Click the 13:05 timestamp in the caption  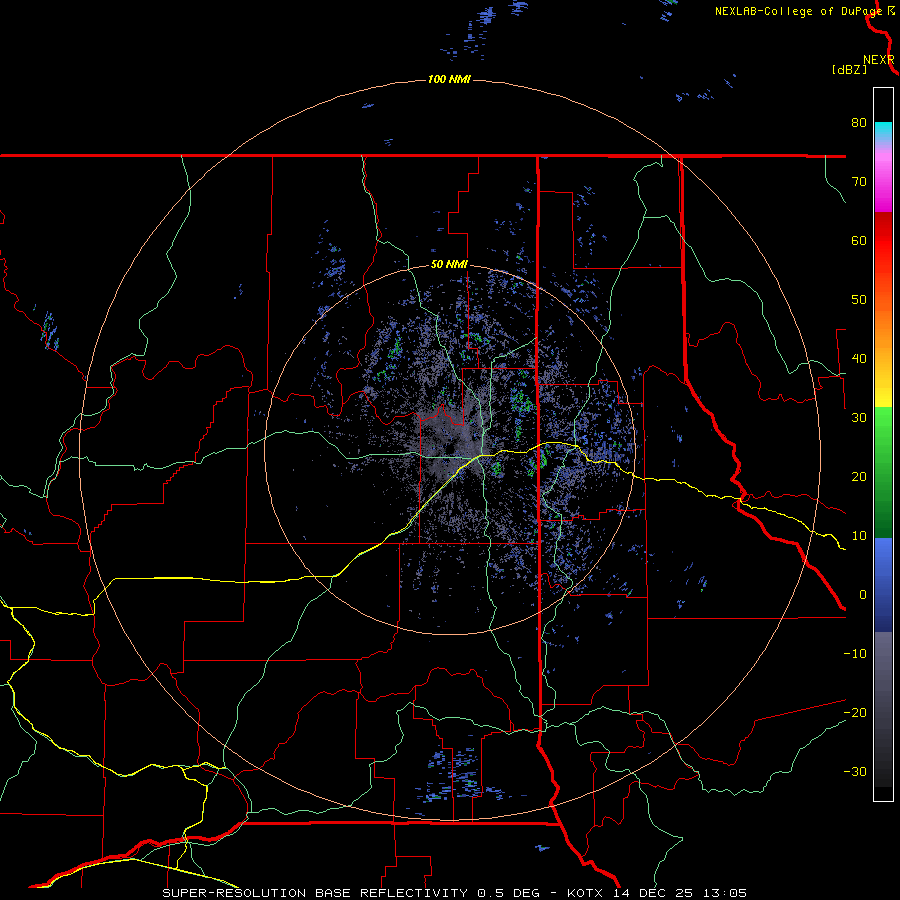(x=728, y=893)
